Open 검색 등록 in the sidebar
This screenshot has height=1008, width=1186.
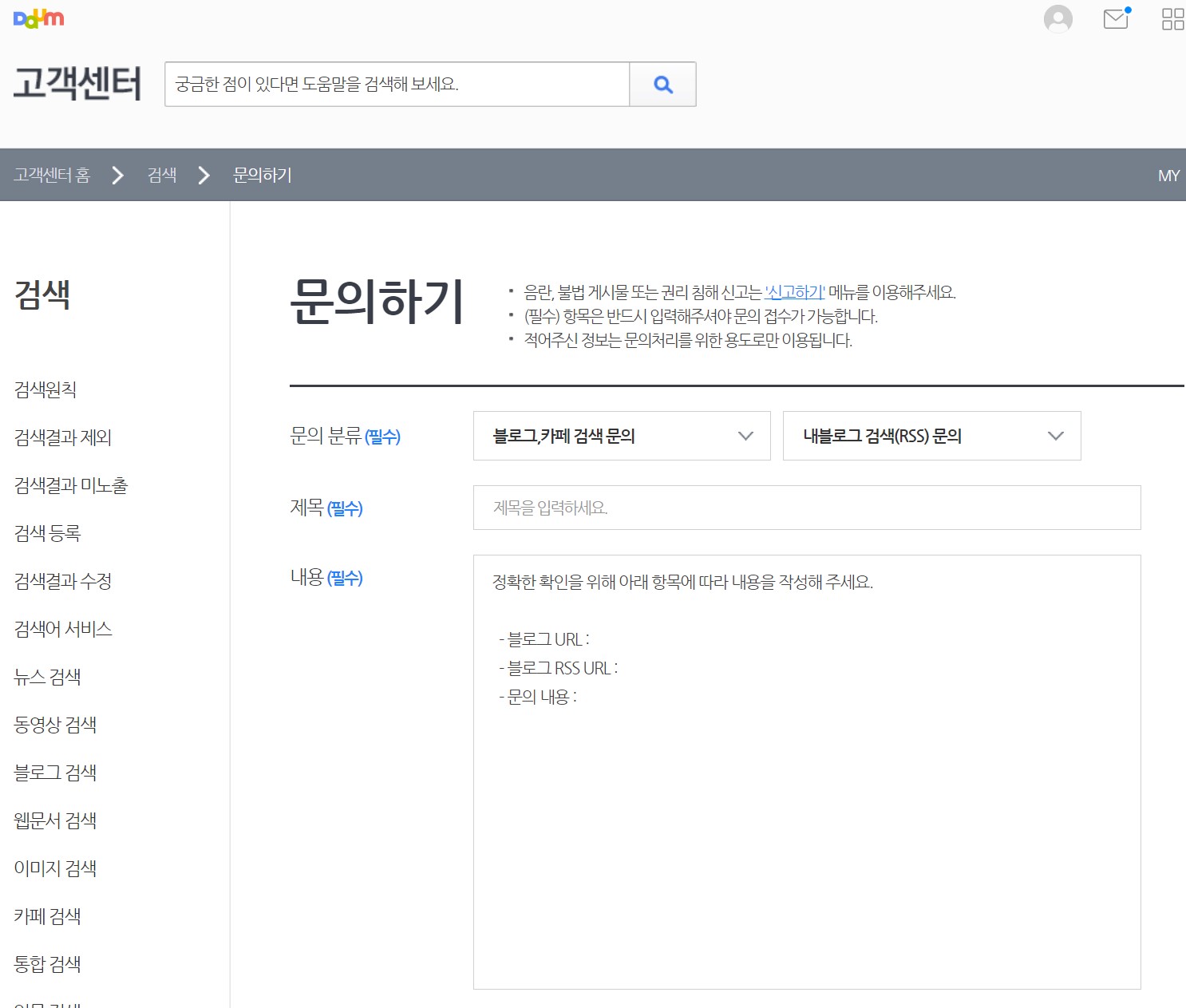pyautogui.click(x=48, y=533)
